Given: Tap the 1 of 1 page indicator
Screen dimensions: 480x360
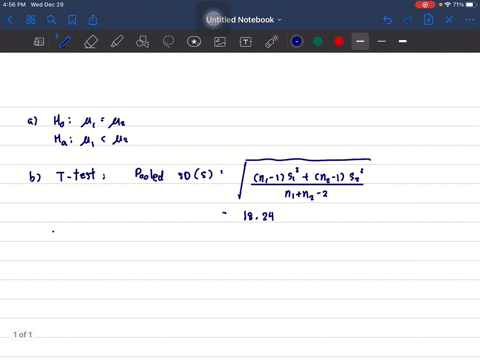Looking at the screenshot, I should tap(22, 334).
